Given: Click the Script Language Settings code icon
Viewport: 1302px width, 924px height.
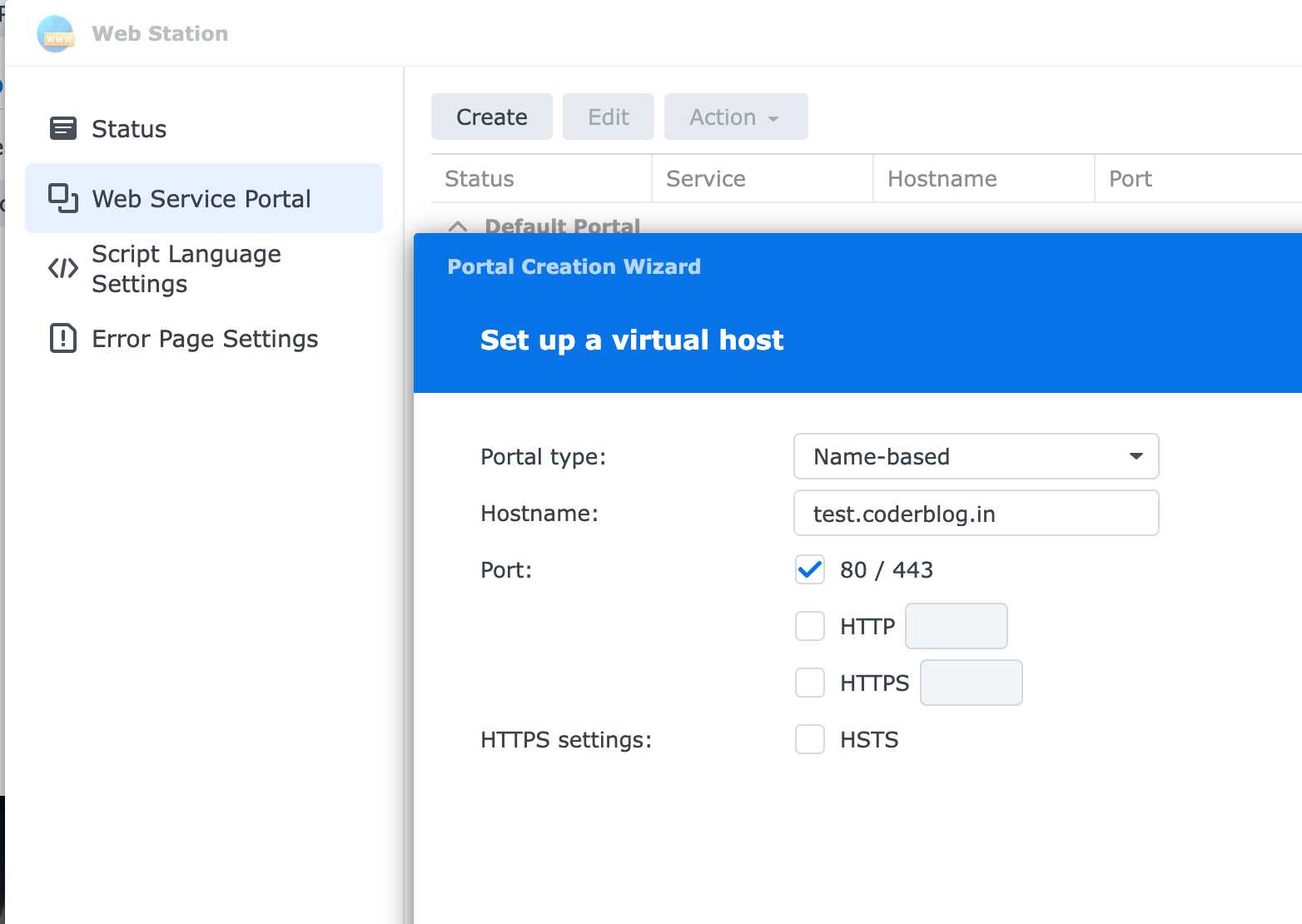Looking at the screenshot, I should point(63,268).
